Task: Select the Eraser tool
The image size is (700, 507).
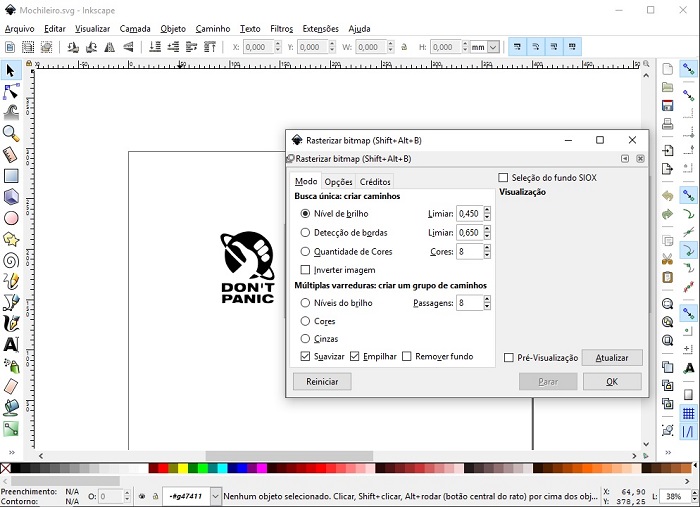Action: point(11,386)
